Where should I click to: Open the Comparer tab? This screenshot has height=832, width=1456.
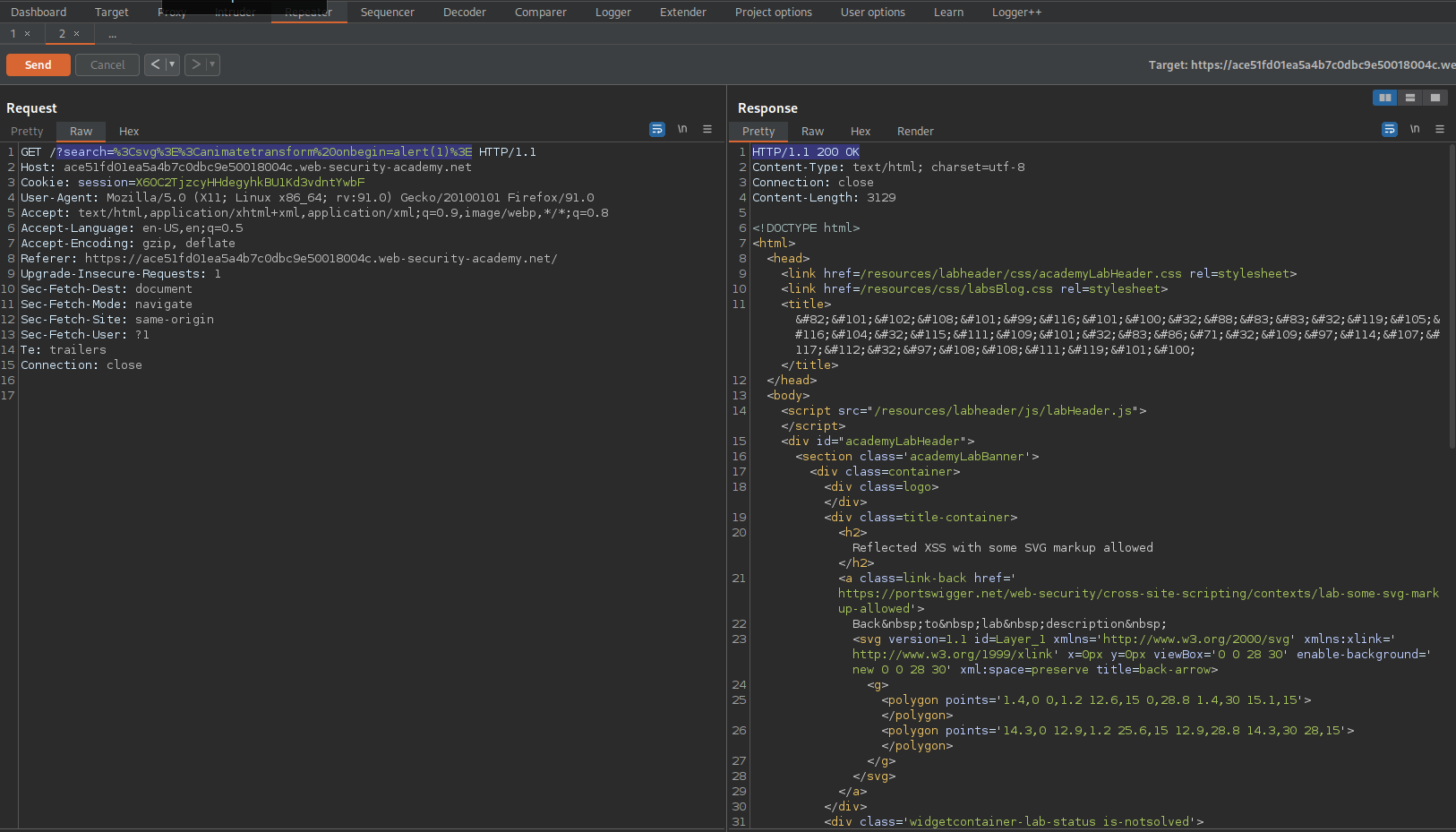click(541, 12)
